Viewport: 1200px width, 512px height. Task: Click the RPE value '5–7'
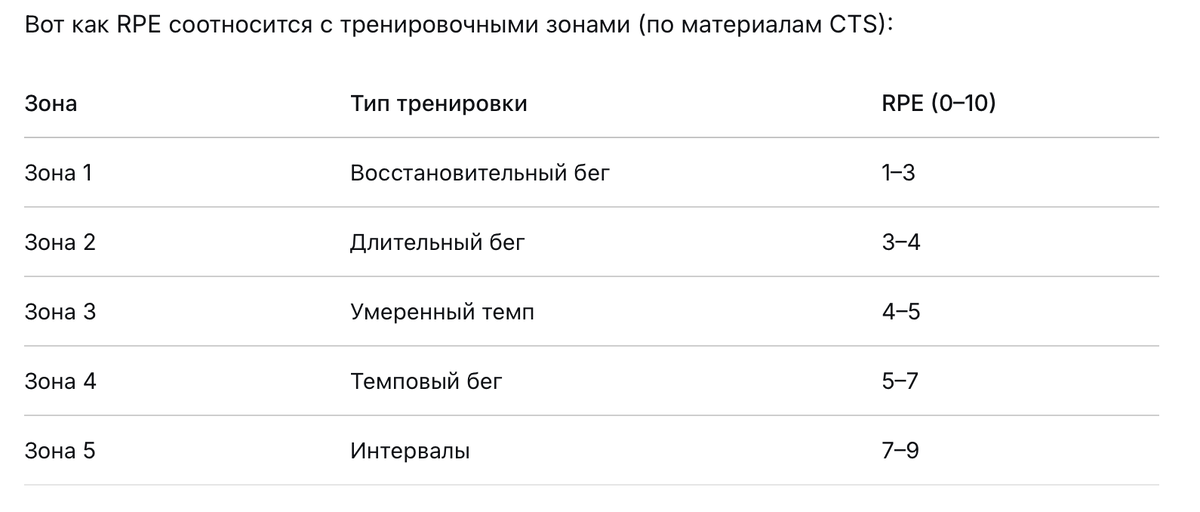(x=900, y=381)
